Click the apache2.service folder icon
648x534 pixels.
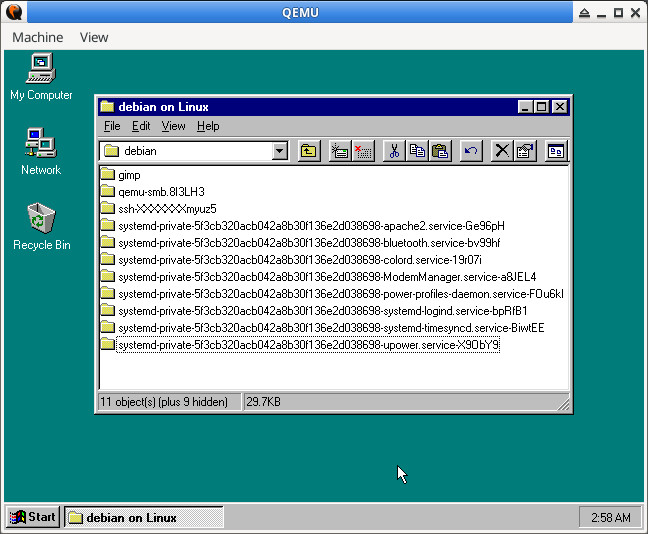[107, 225]
